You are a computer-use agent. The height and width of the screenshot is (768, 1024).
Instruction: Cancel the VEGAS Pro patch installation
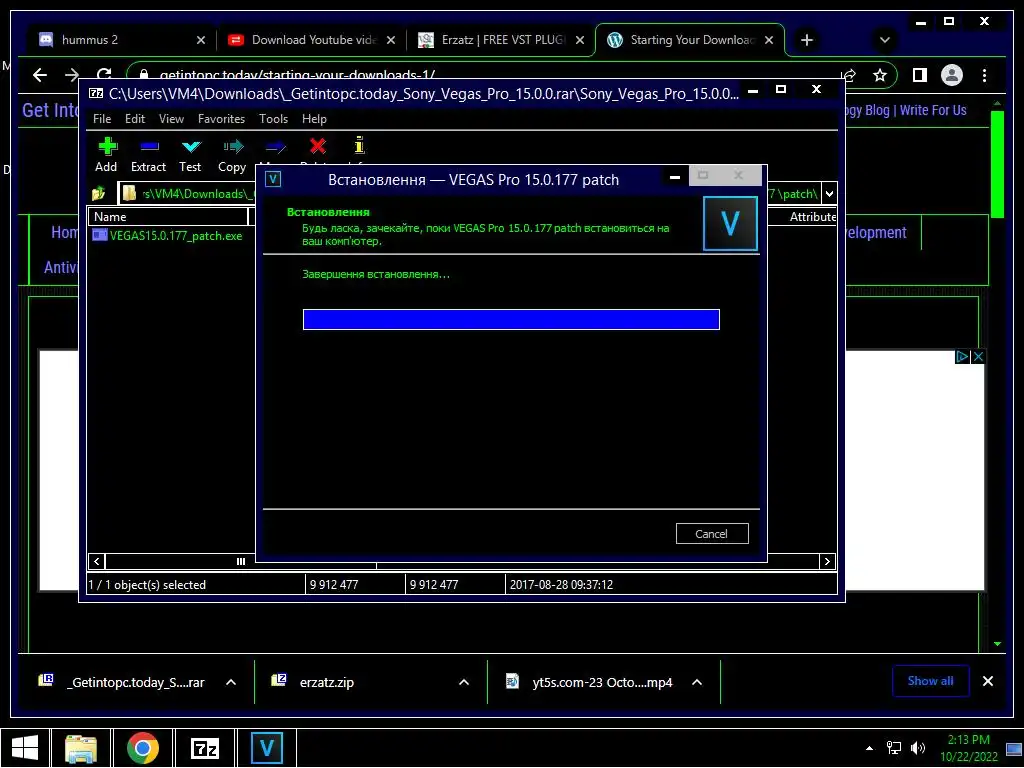(x=712, y=534)
